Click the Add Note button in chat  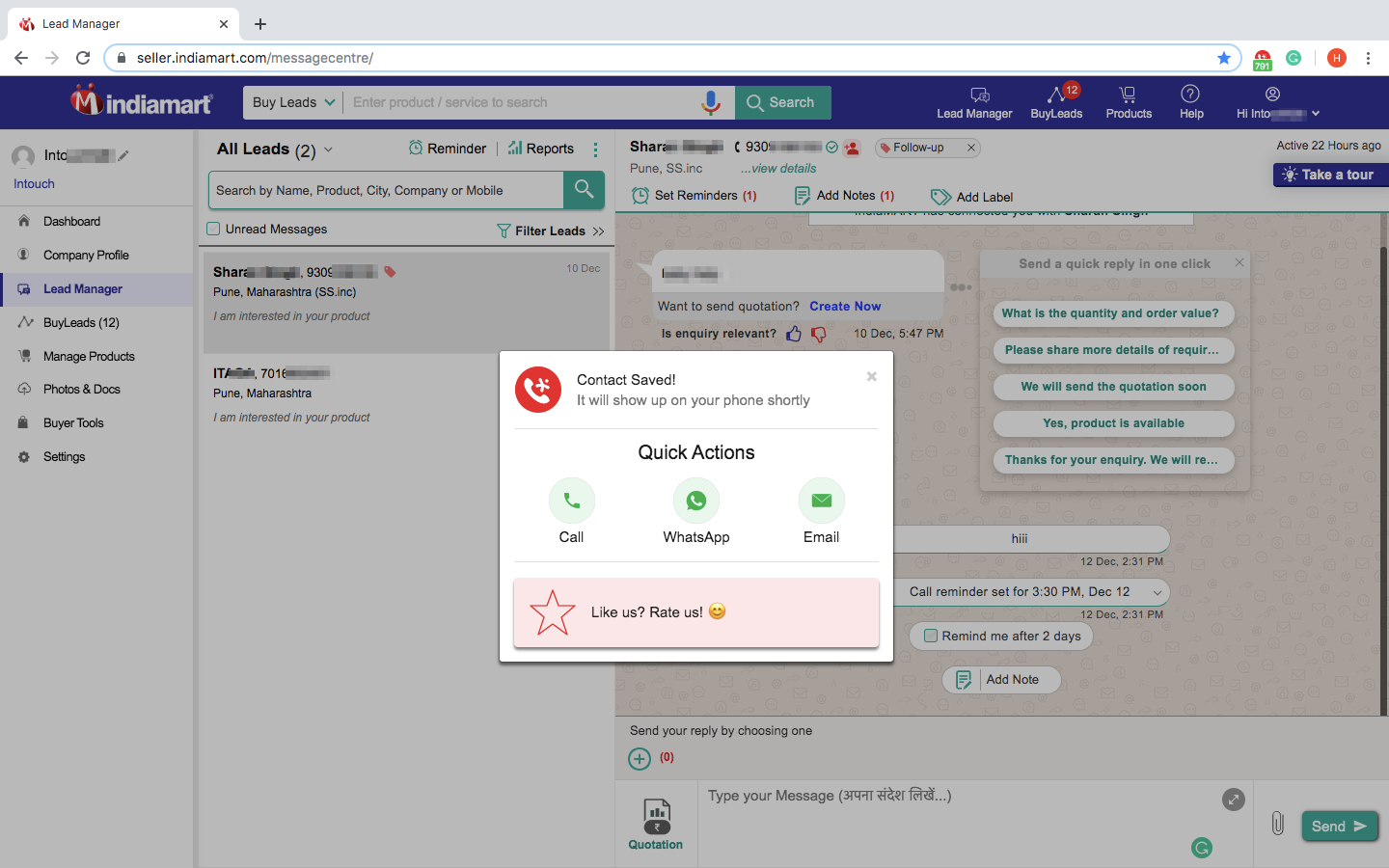coord(1001,680)
